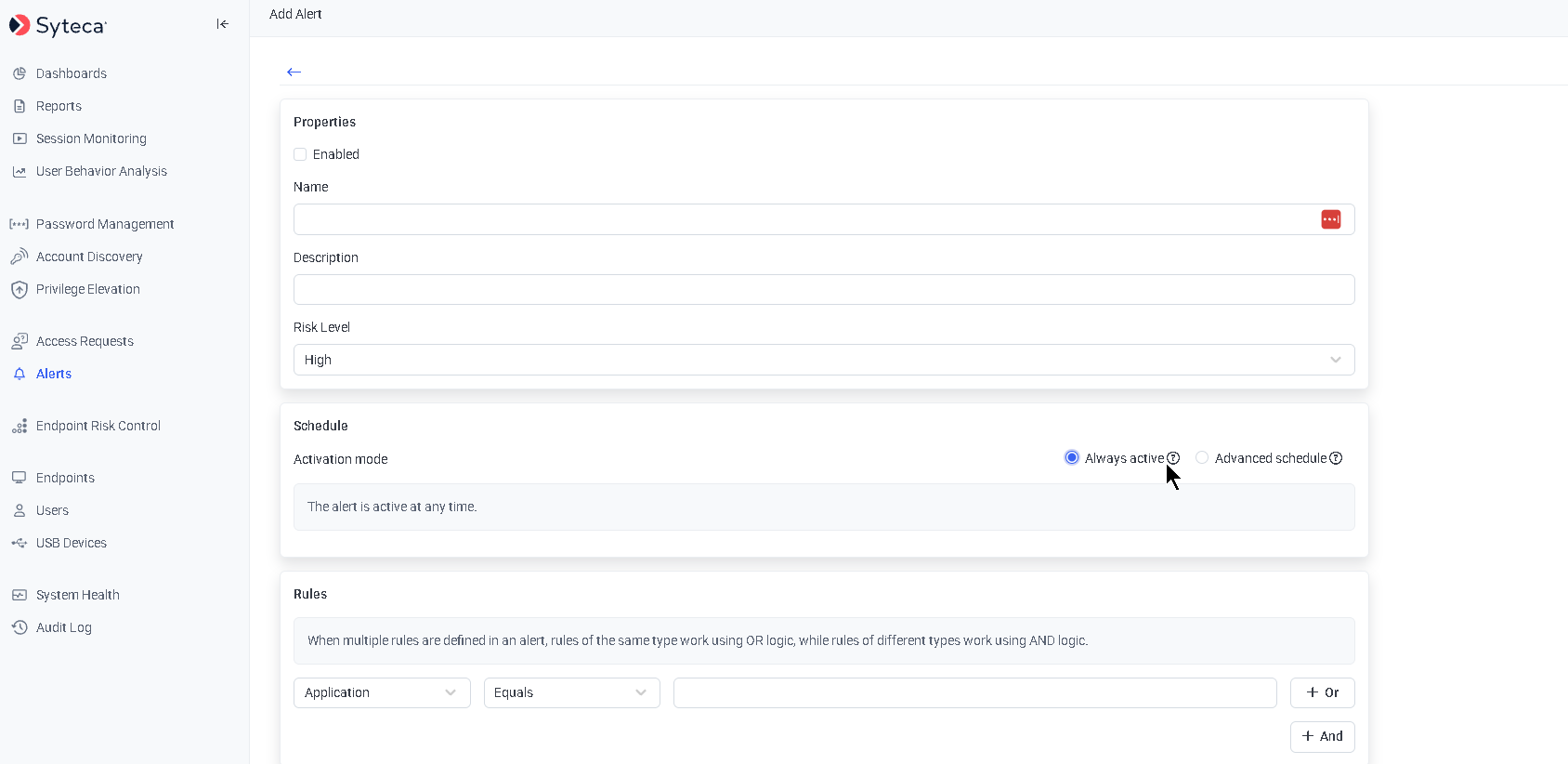Click the Endpoints monitor icon

[20, 478]
